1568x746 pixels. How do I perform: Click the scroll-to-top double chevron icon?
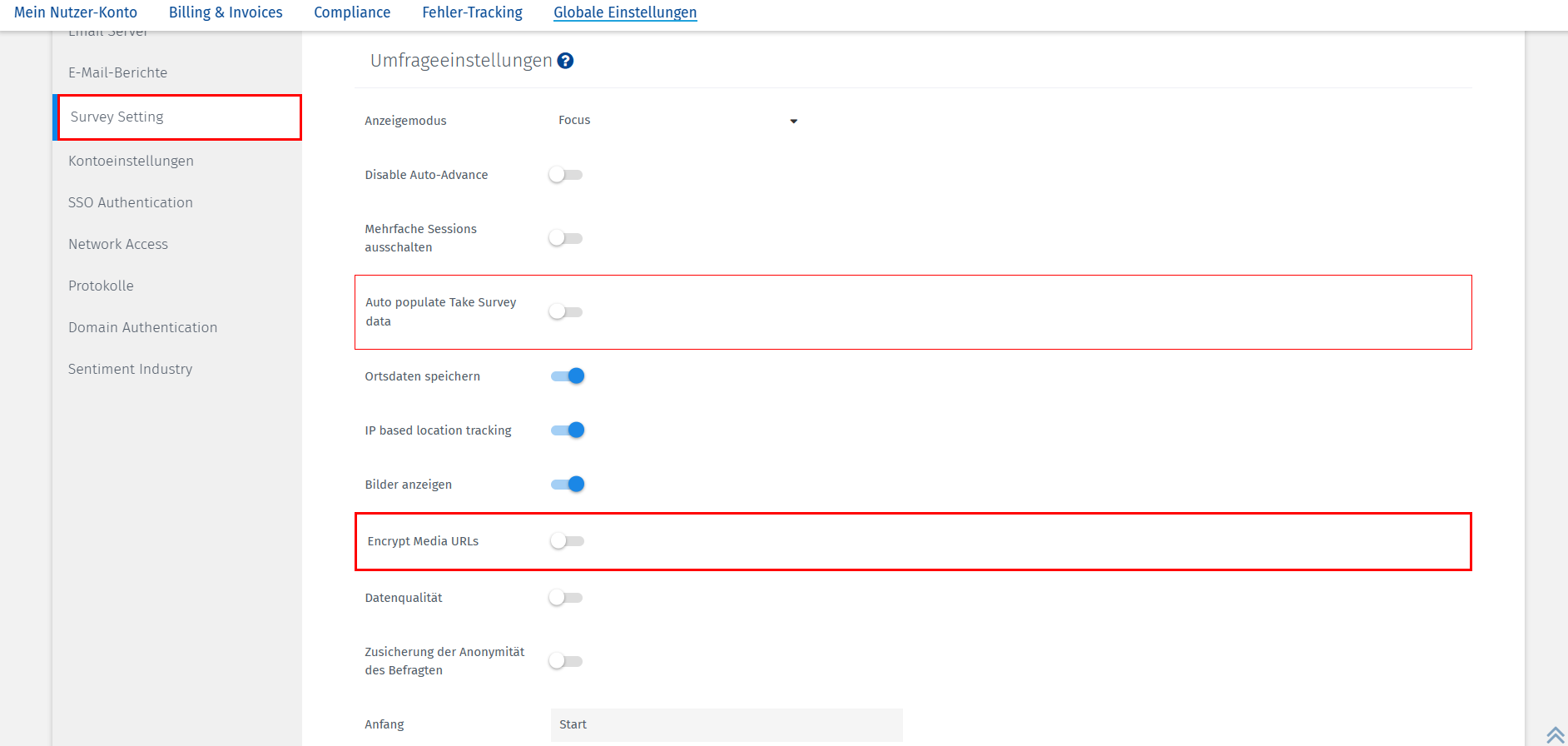click(x=1555, y=734)
